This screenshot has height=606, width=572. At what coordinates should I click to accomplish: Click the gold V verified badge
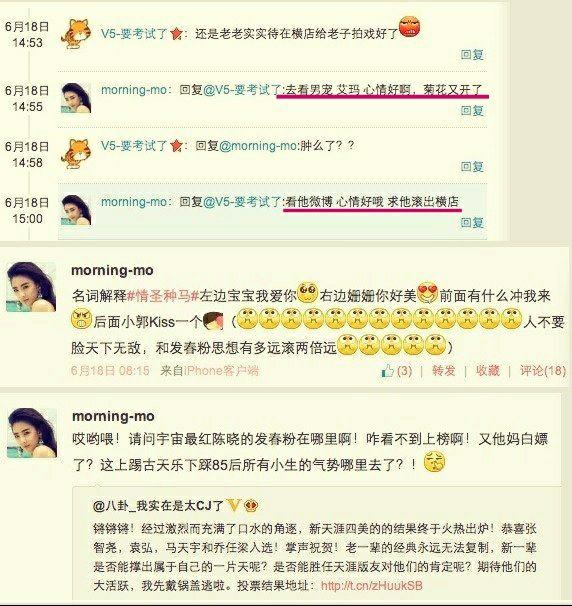tap(234, 505)
